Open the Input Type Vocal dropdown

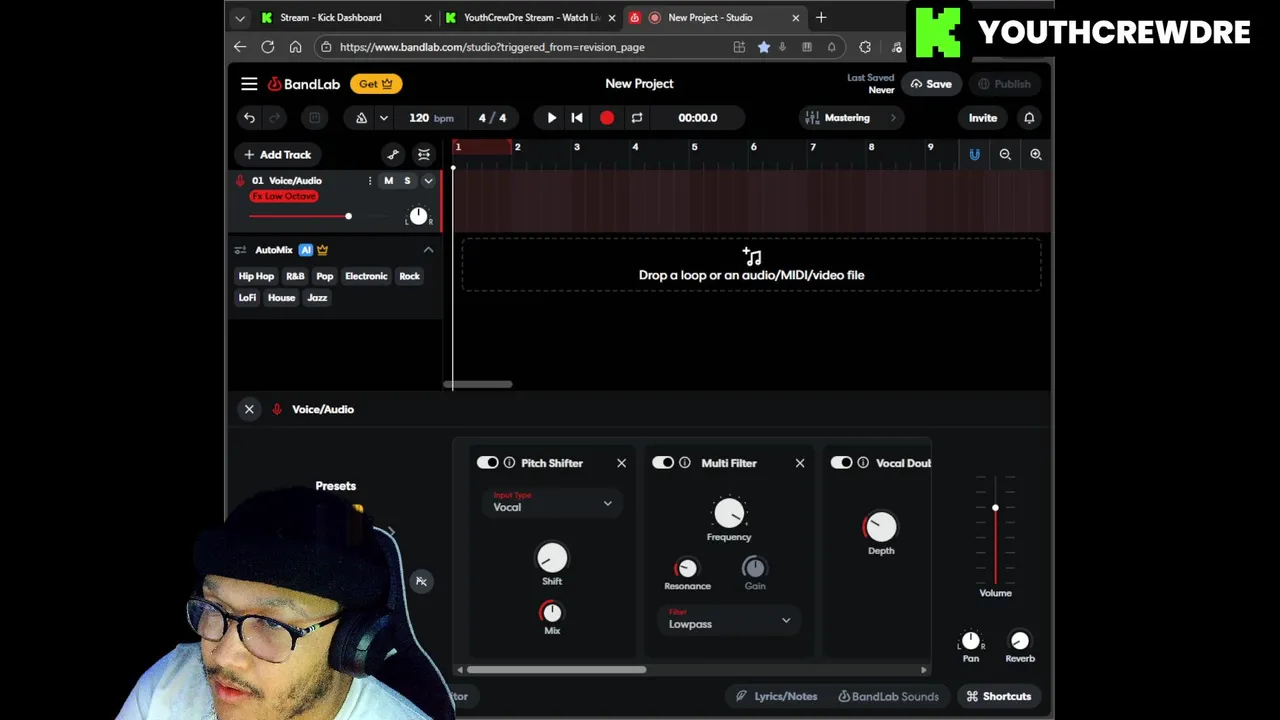point(552,503)
